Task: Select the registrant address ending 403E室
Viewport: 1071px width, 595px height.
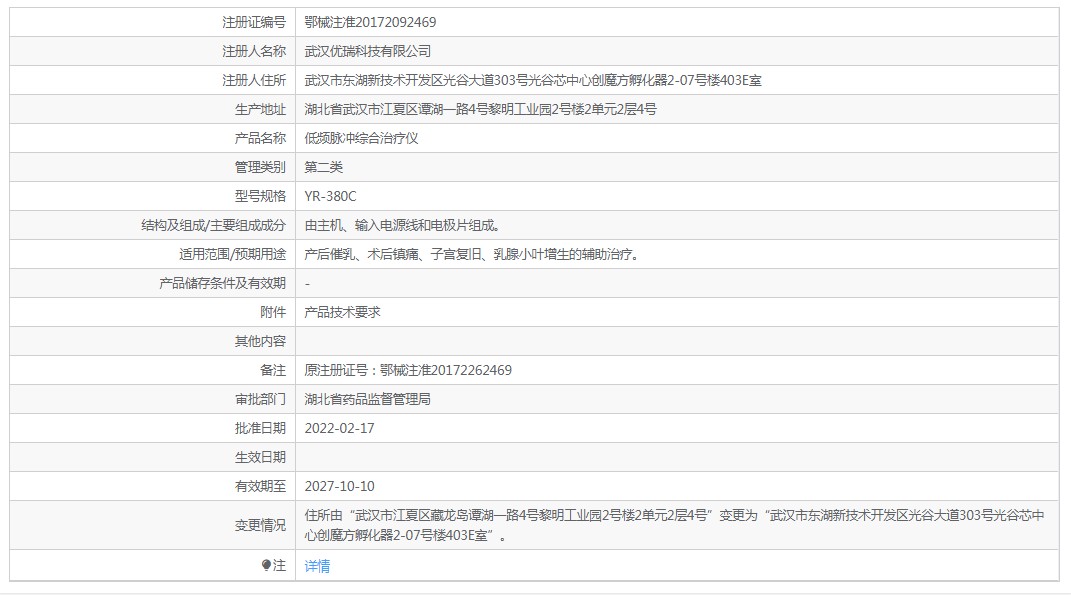Action: [533, 80]
